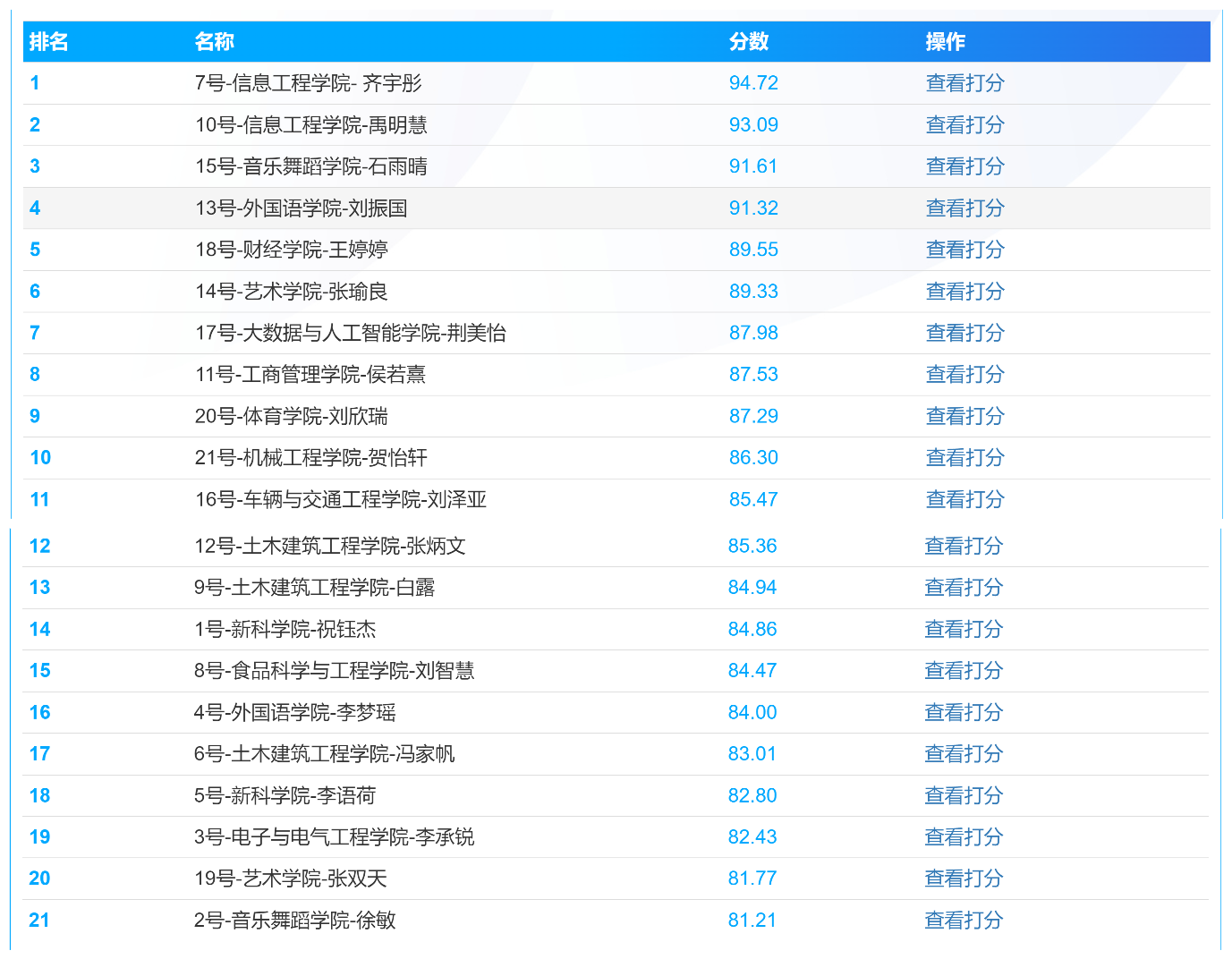Click 查看打分 for rank 1 齐宇彤

click(964, 83)
